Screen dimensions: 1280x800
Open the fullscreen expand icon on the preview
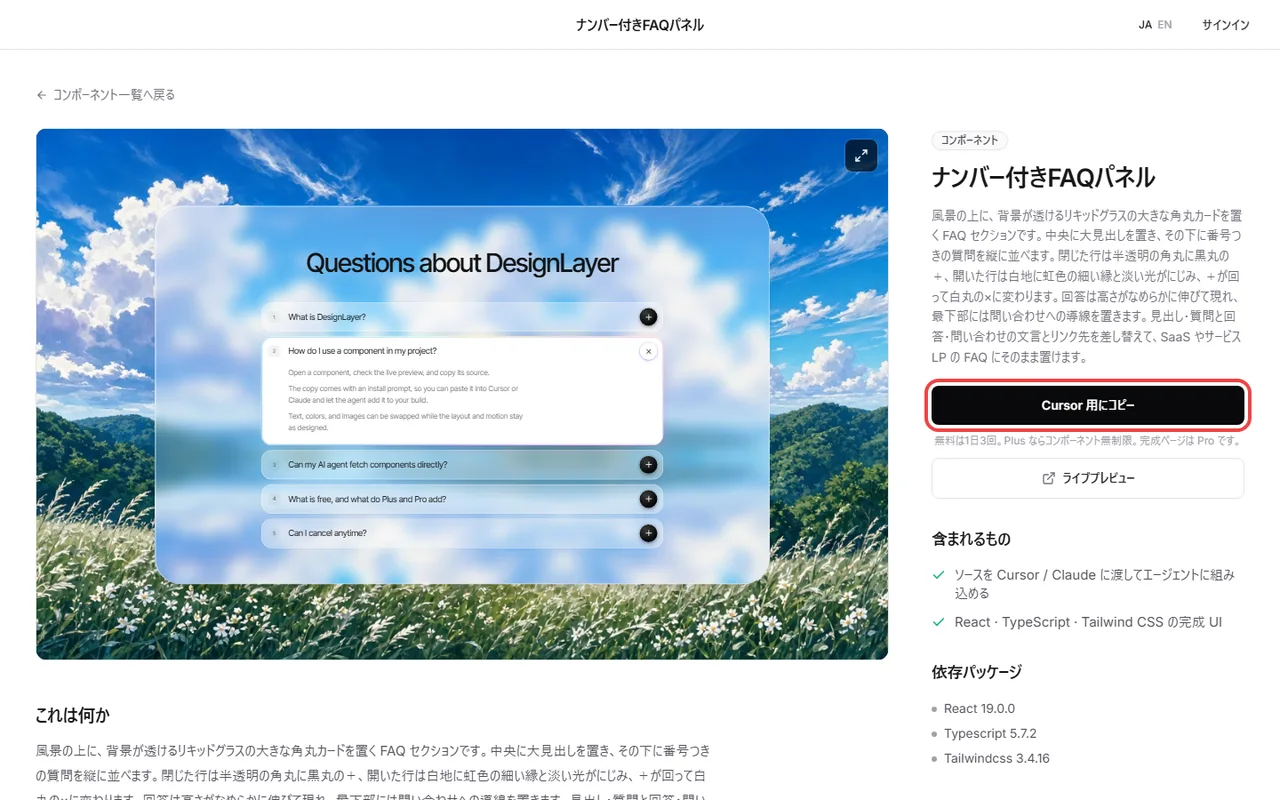click(x=861, y=155)
